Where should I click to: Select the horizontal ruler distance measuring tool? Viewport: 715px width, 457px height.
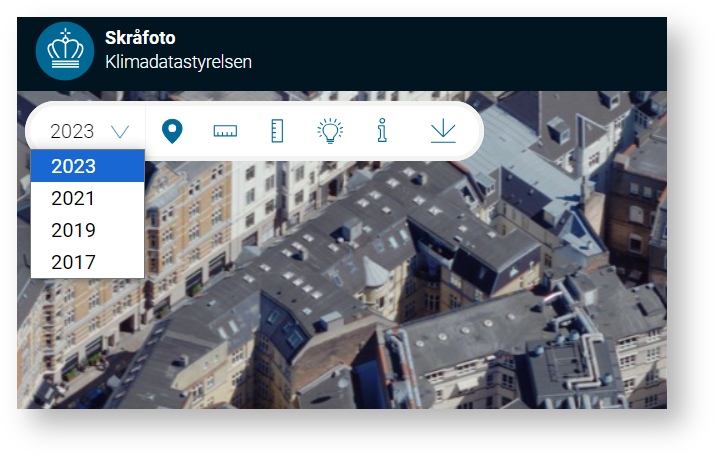click(225, 131)
